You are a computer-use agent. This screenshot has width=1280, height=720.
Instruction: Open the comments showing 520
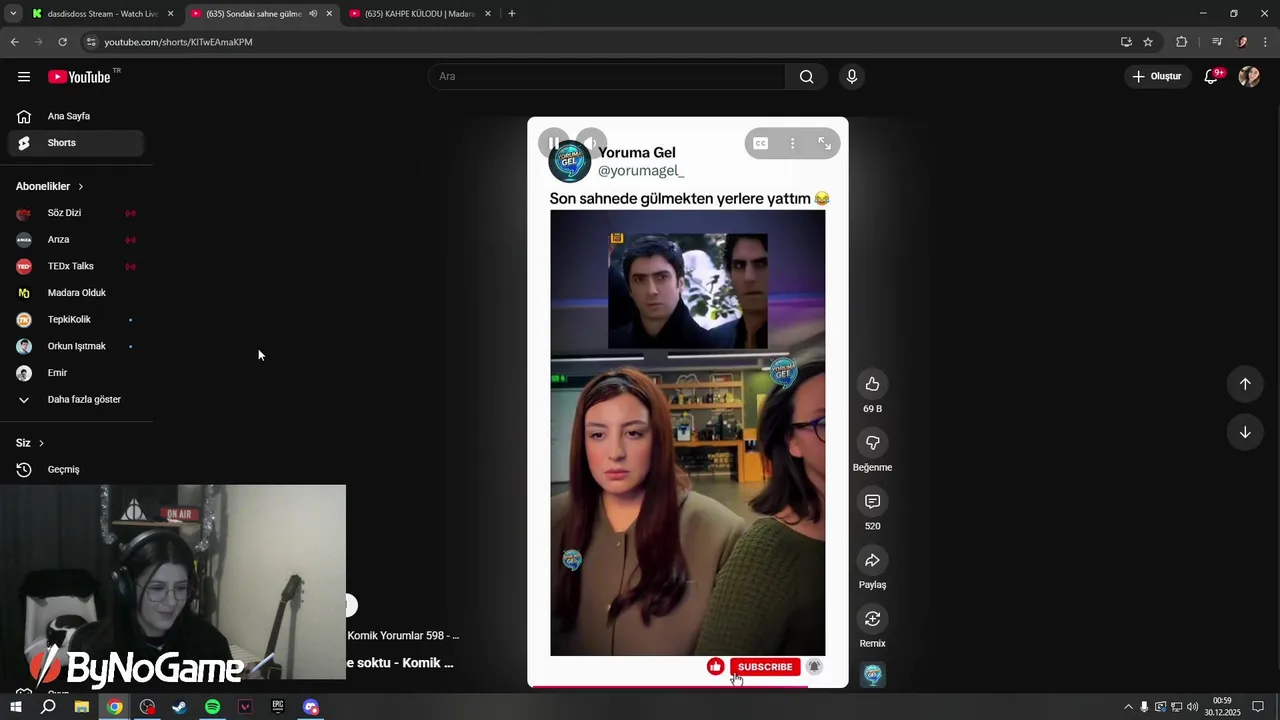[x=872, y=501]
